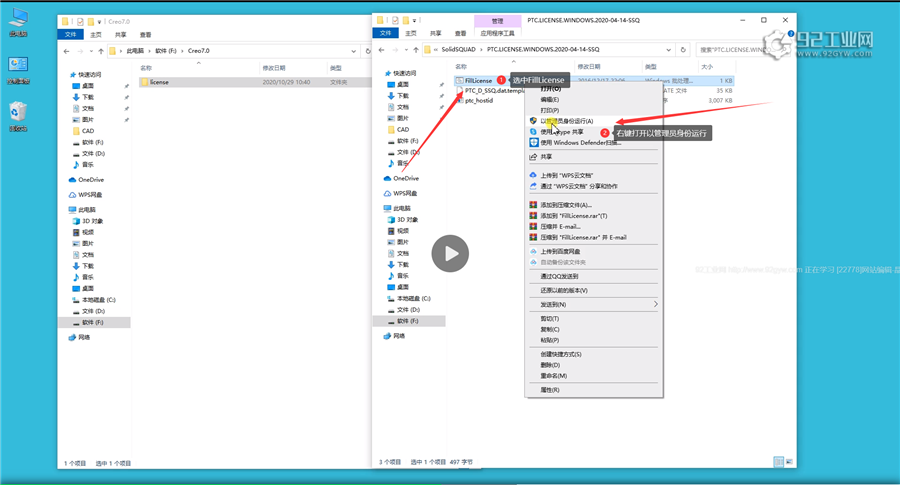Viewport: 900px width, 485px height.
Task: Open the 主页 tab in Creo7.0 window
Action: pyautogui.click(x=96, y=35)
